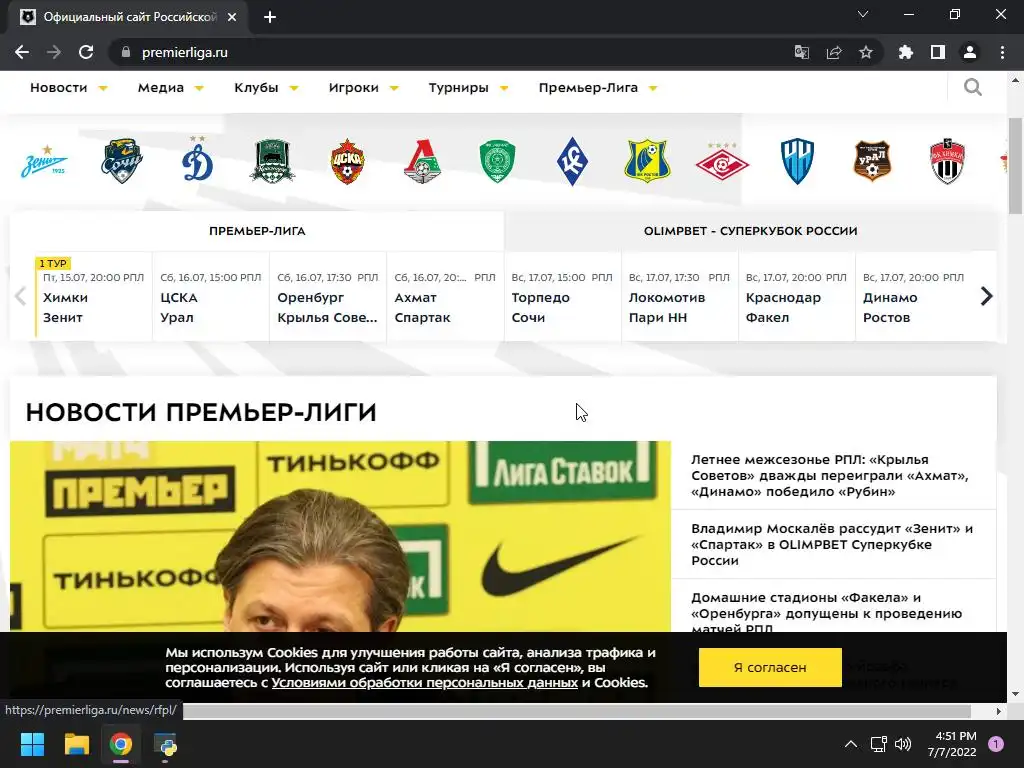The image size is (1024, 768).
Task: Open the Krasnodar club logo
Action: click(x=272, y=161)
